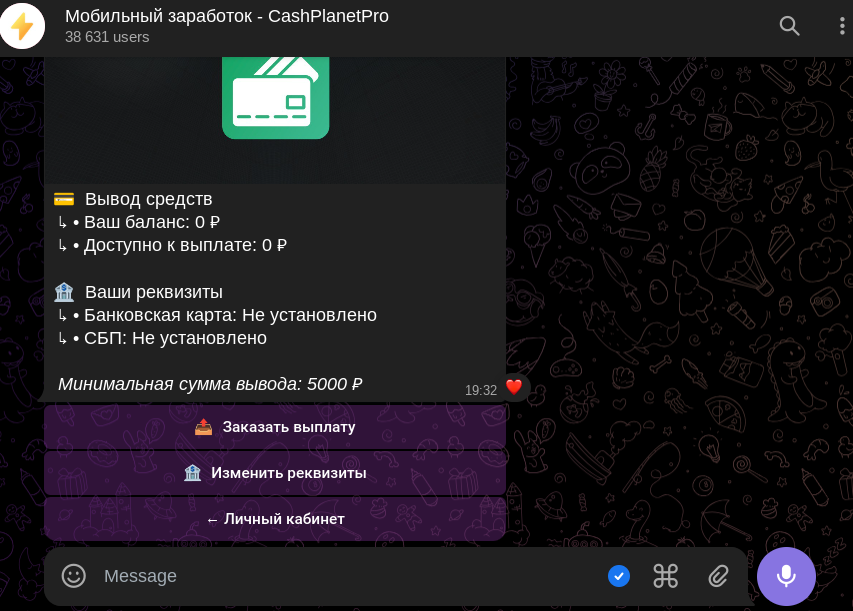Click the blue checkmark icon in message bar
This screenshot has width=853, height=611.
click(x=619, y=576)
